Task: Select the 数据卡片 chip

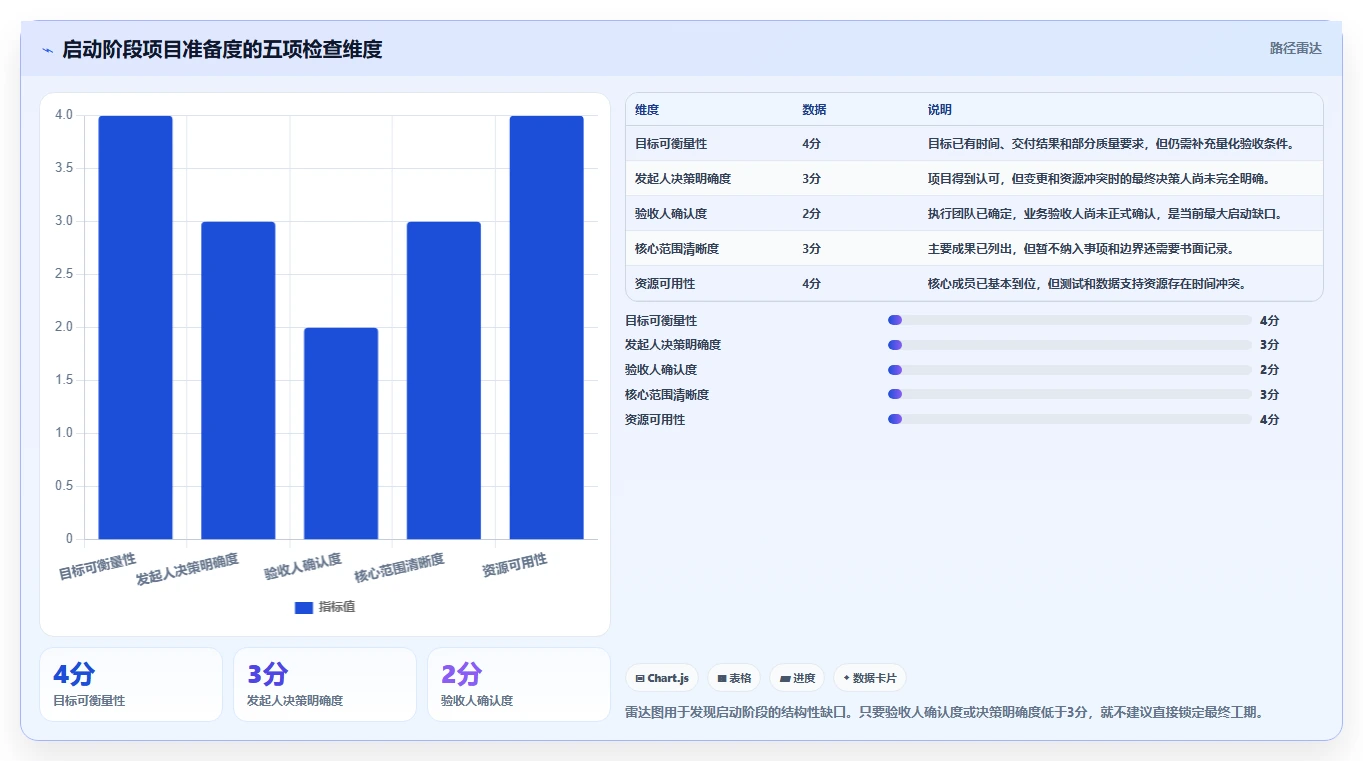Action: (x=870, y=678)
